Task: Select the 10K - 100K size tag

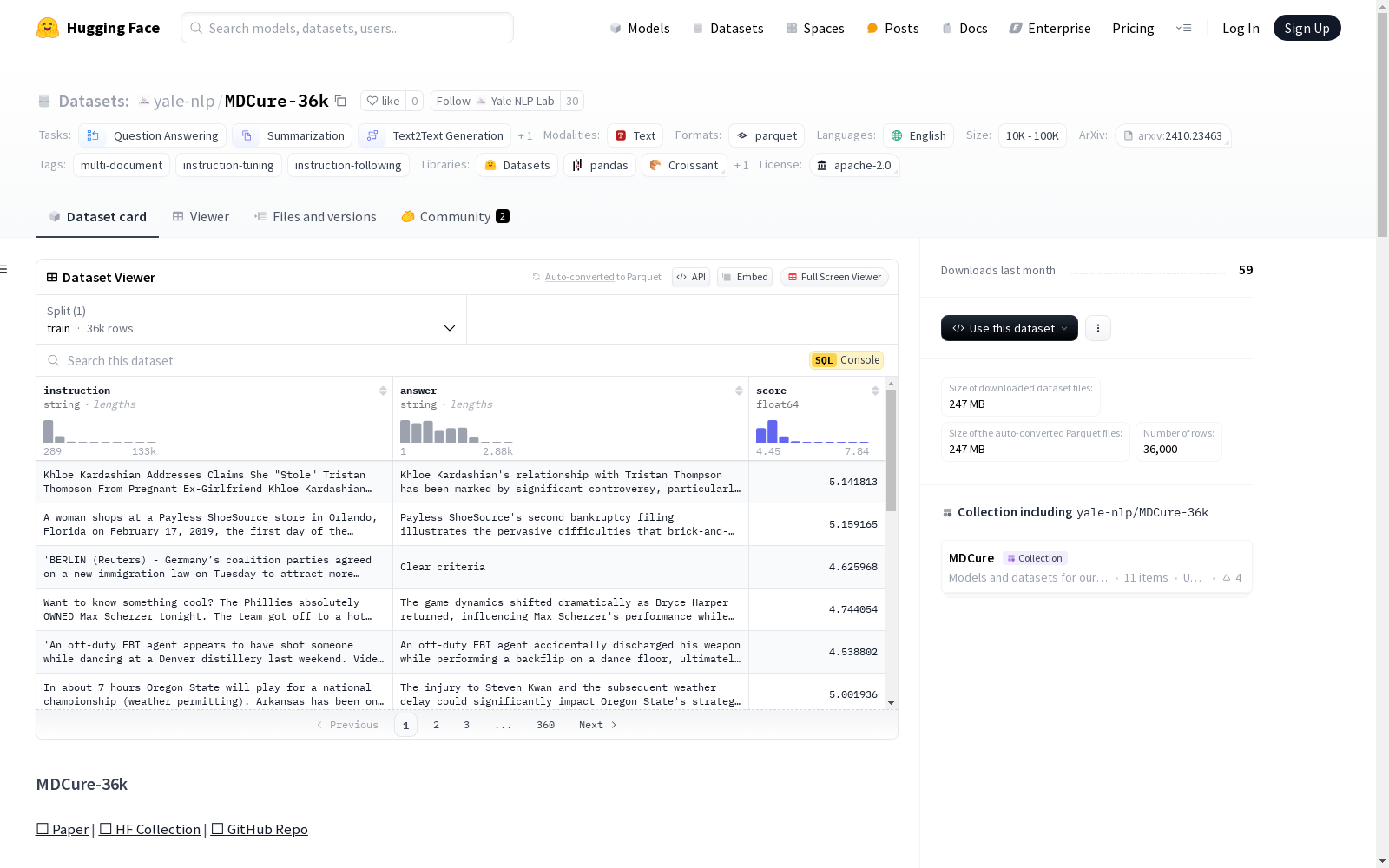Action: [1032, 135]
